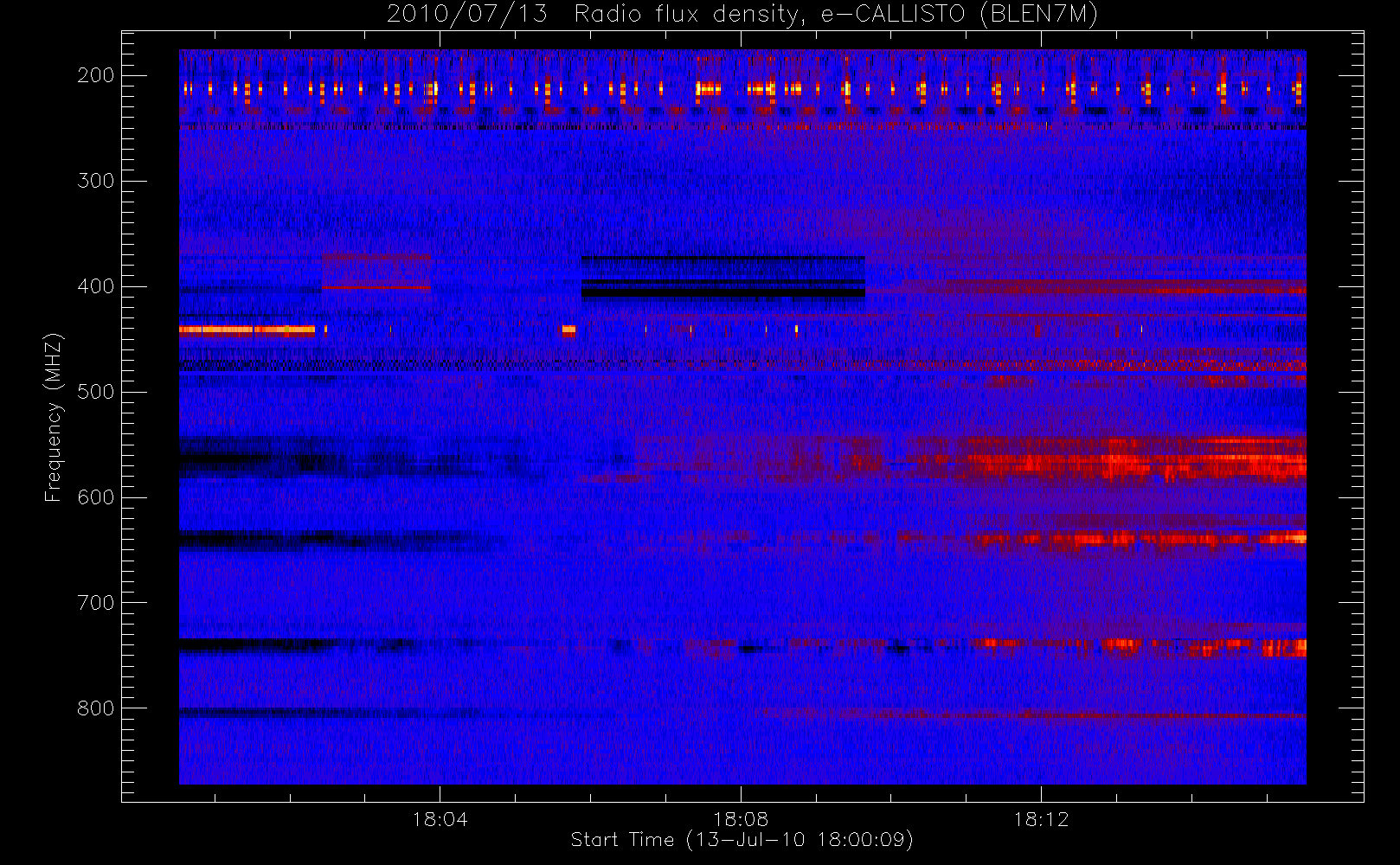This screenshot has height=865, width=1400.
Task: Click the plot title "2010/07/13 Radio flux density, e-CALLISTO (BLEN7M)"
Action: pos(742,14)
